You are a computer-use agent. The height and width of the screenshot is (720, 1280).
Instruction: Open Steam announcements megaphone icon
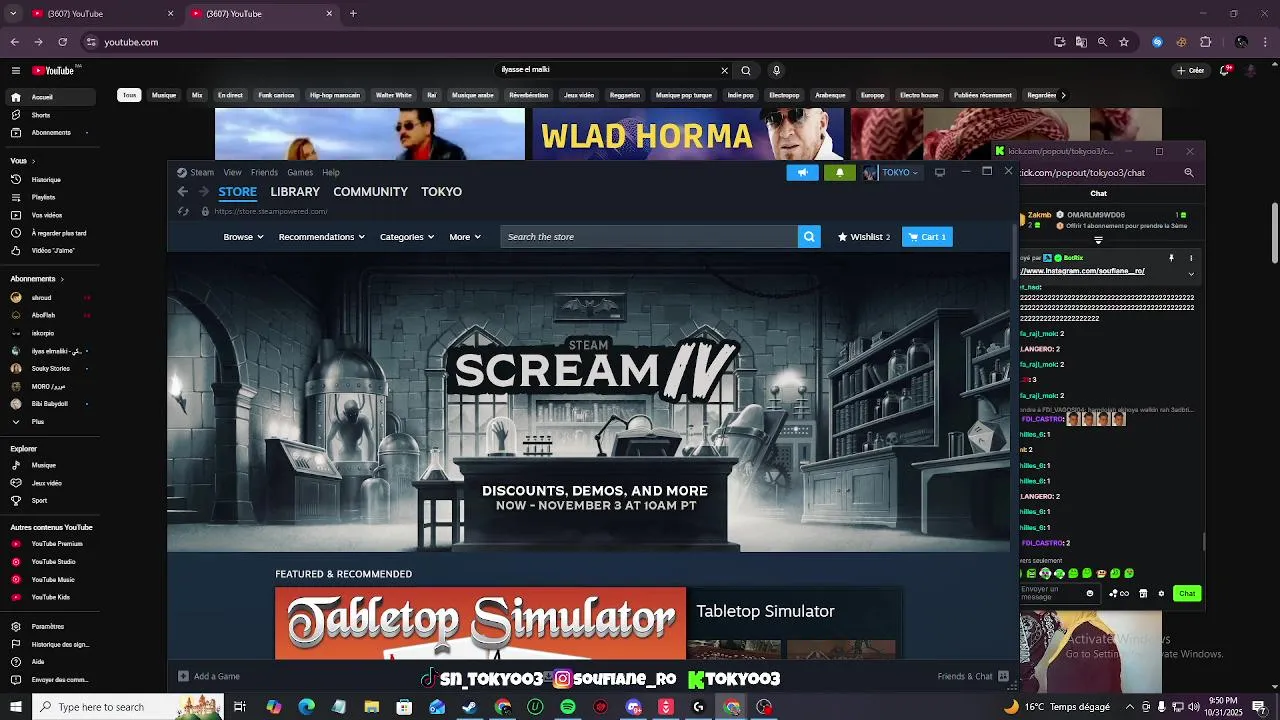coord(802,172)
